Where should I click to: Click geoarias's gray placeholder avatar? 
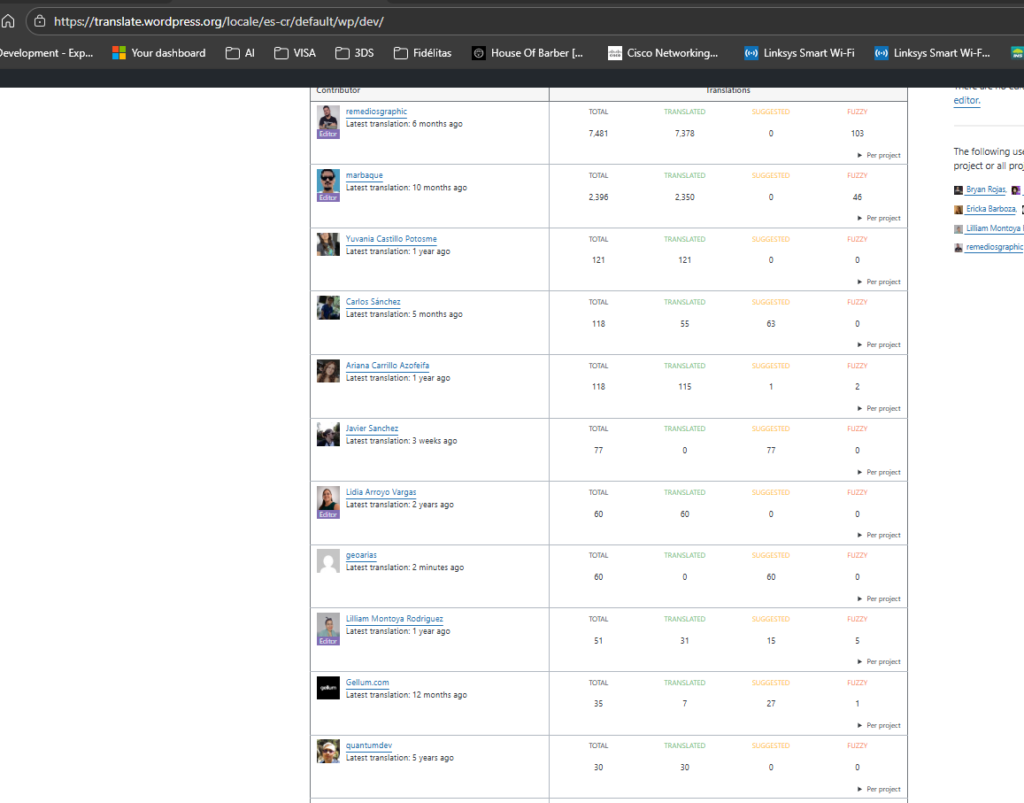(328, 561)
